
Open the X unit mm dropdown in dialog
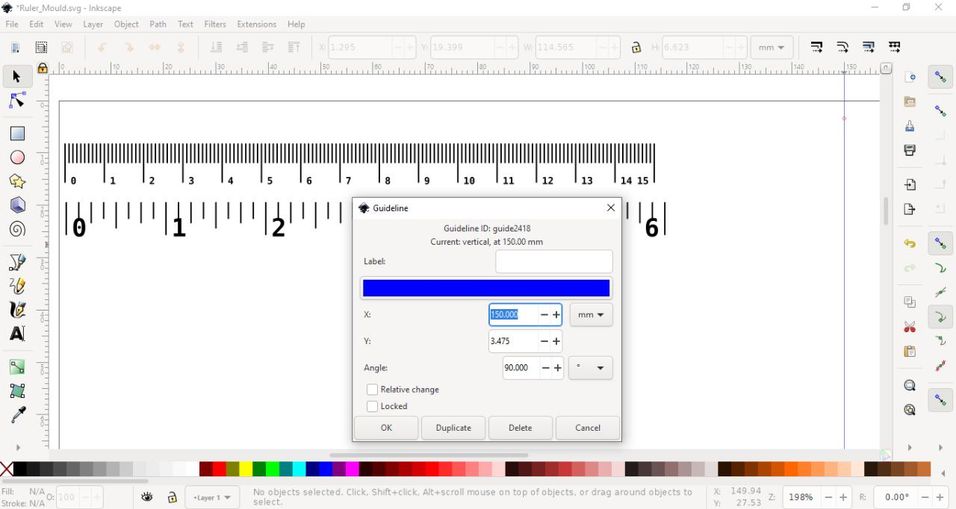click(591, 315)
